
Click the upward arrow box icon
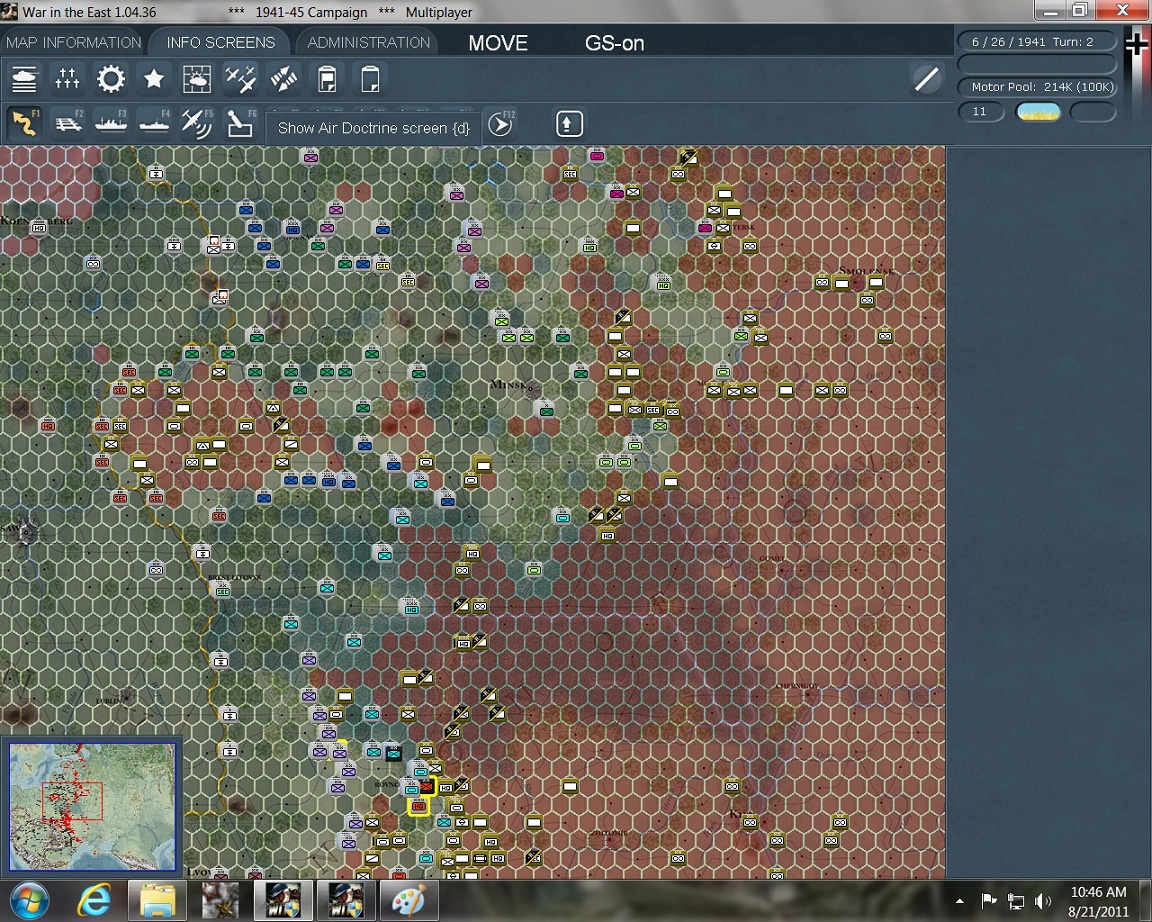569,124
